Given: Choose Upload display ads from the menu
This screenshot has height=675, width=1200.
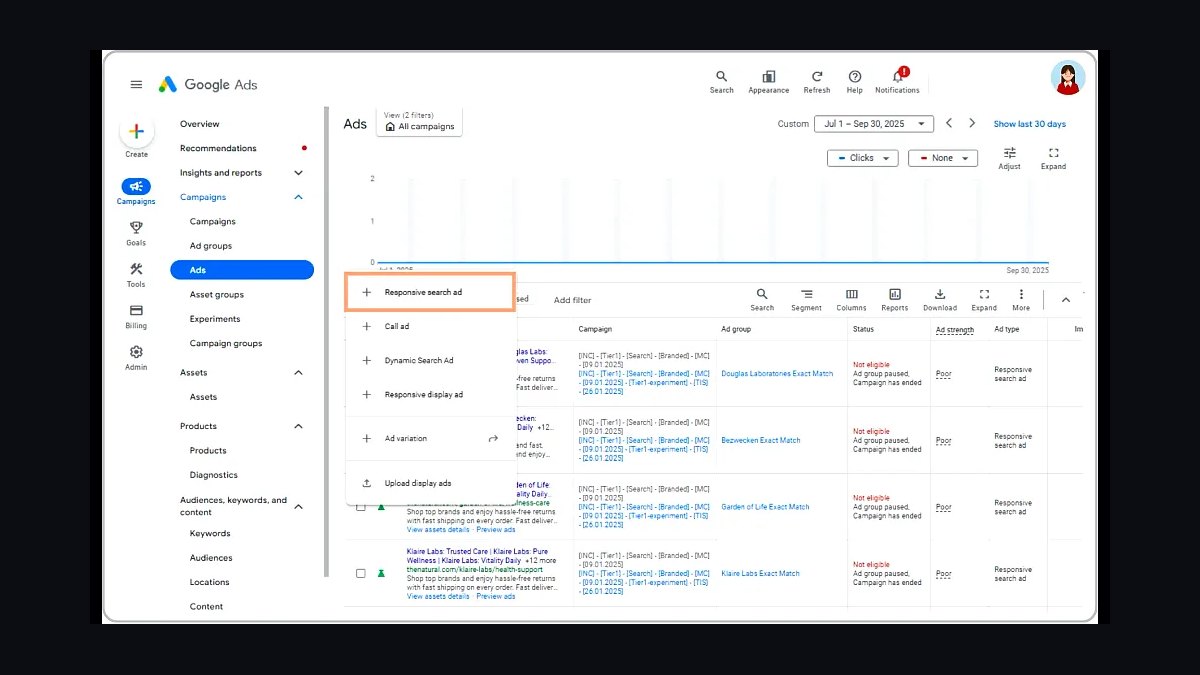Looking at the screenshot, I should click(x=430, y=483).
